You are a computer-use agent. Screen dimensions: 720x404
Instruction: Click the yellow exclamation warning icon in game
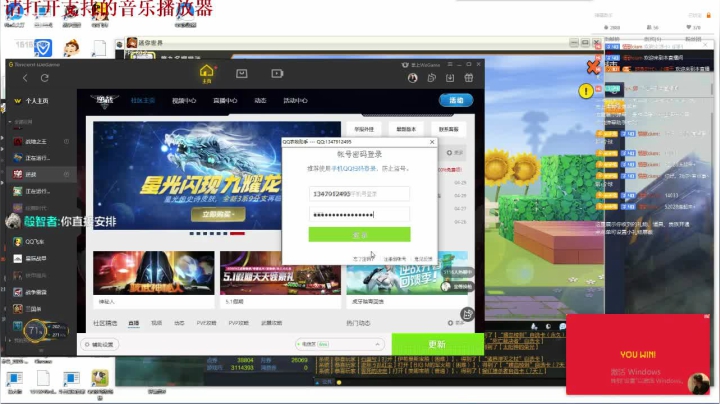click(x=585, y=91)
